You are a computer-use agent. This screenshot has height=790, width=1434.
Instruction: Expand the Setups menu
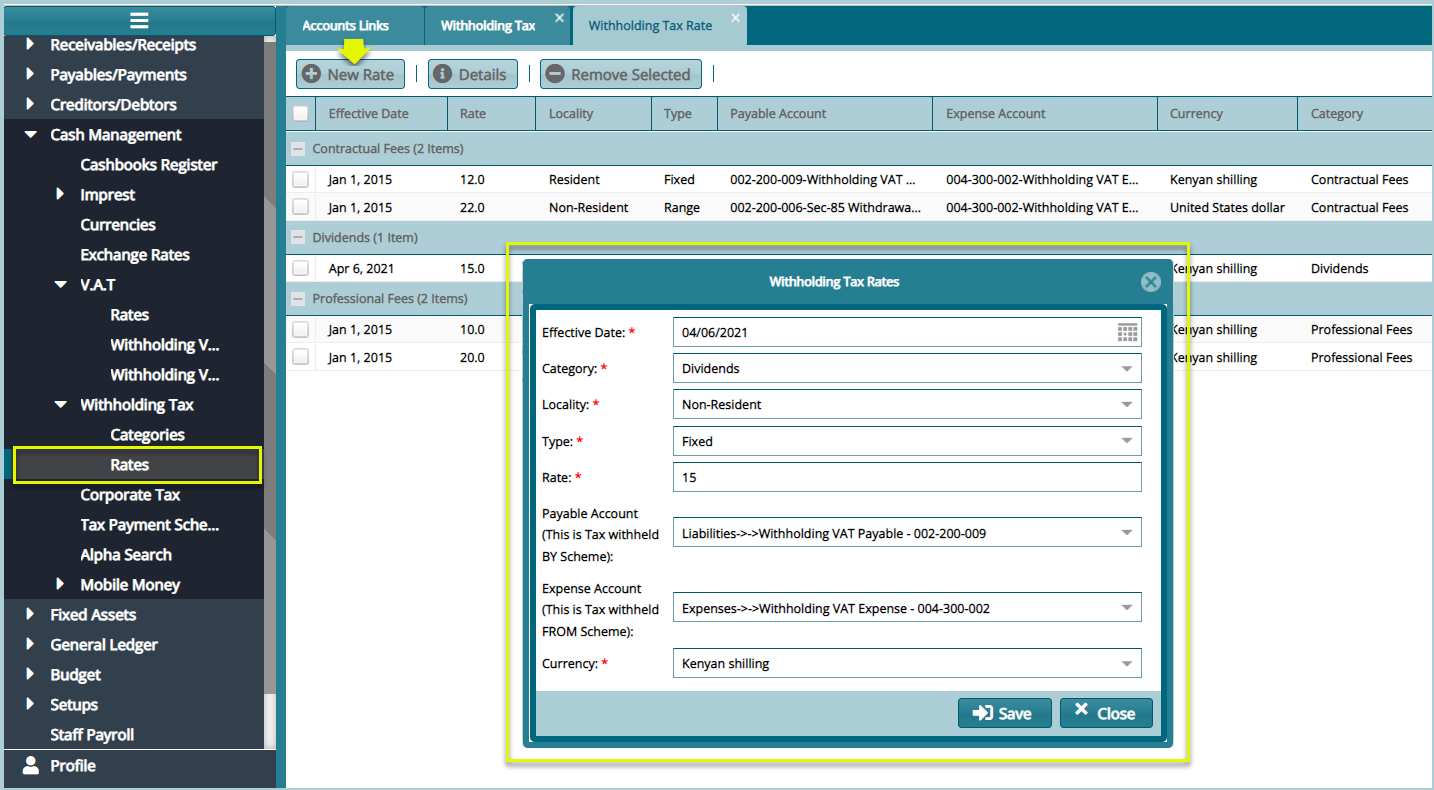(30, 705)
